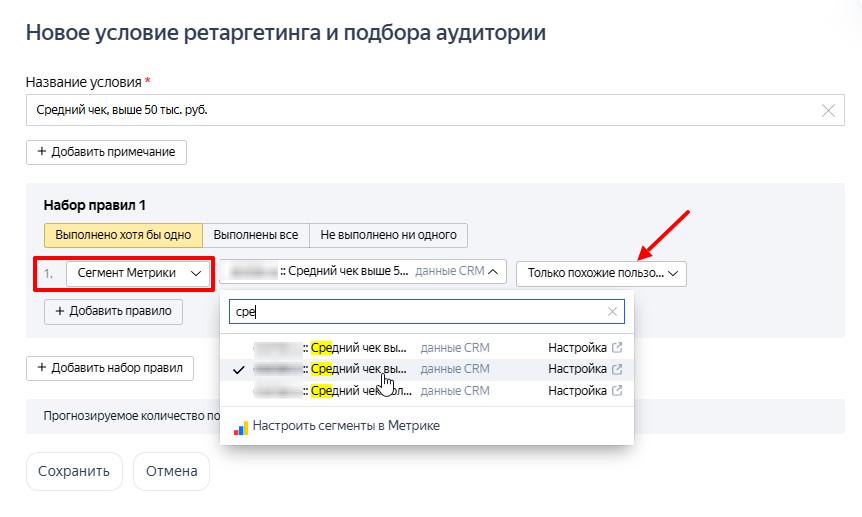Collapse the segment selector "Средний чек выше 5..."
862x517 pixels.
(x=363, y=272)
